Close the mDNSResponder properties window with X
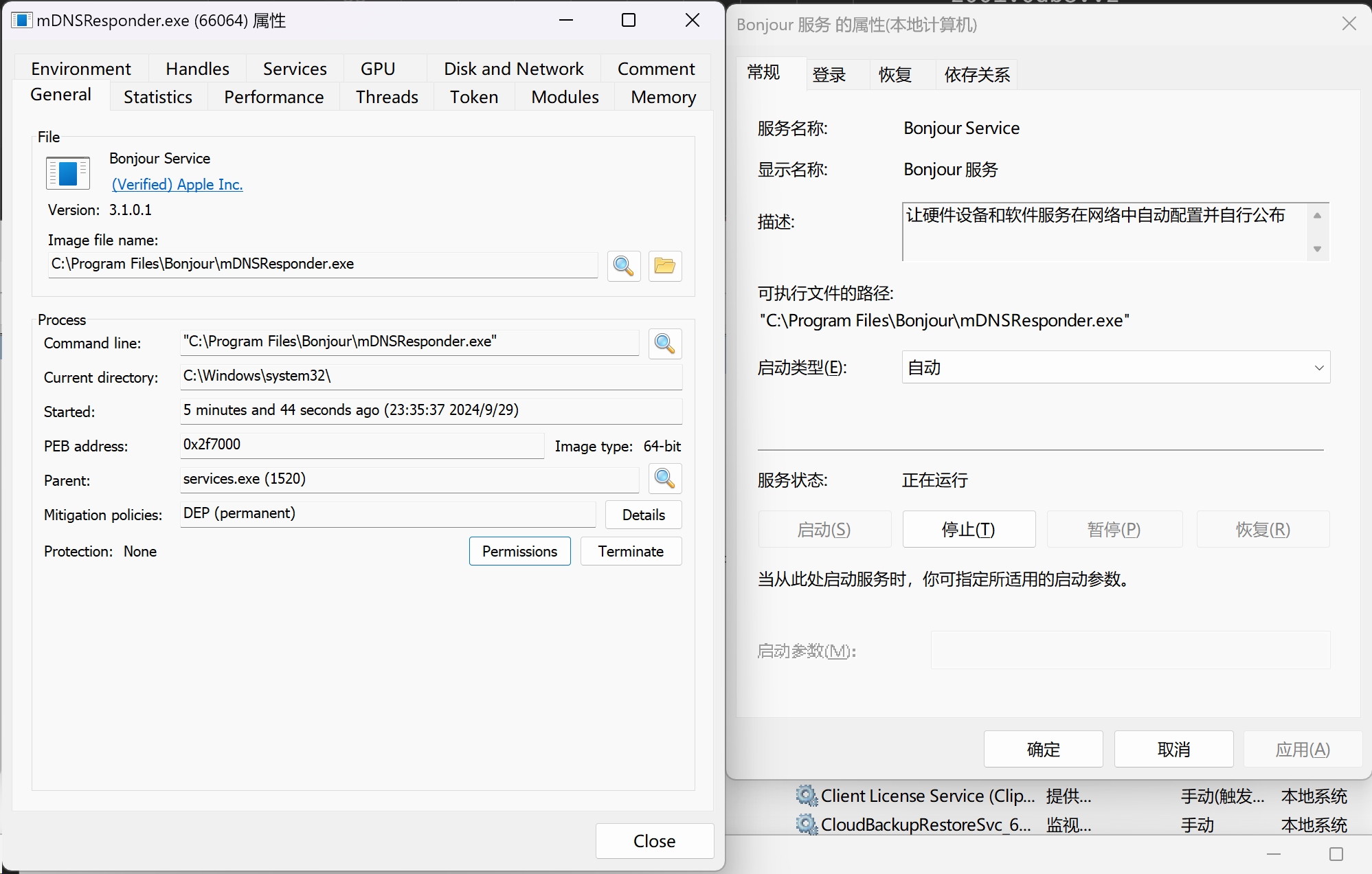Image resolution: width=1372 pixels, height=874 pixels. coord(692,21)
